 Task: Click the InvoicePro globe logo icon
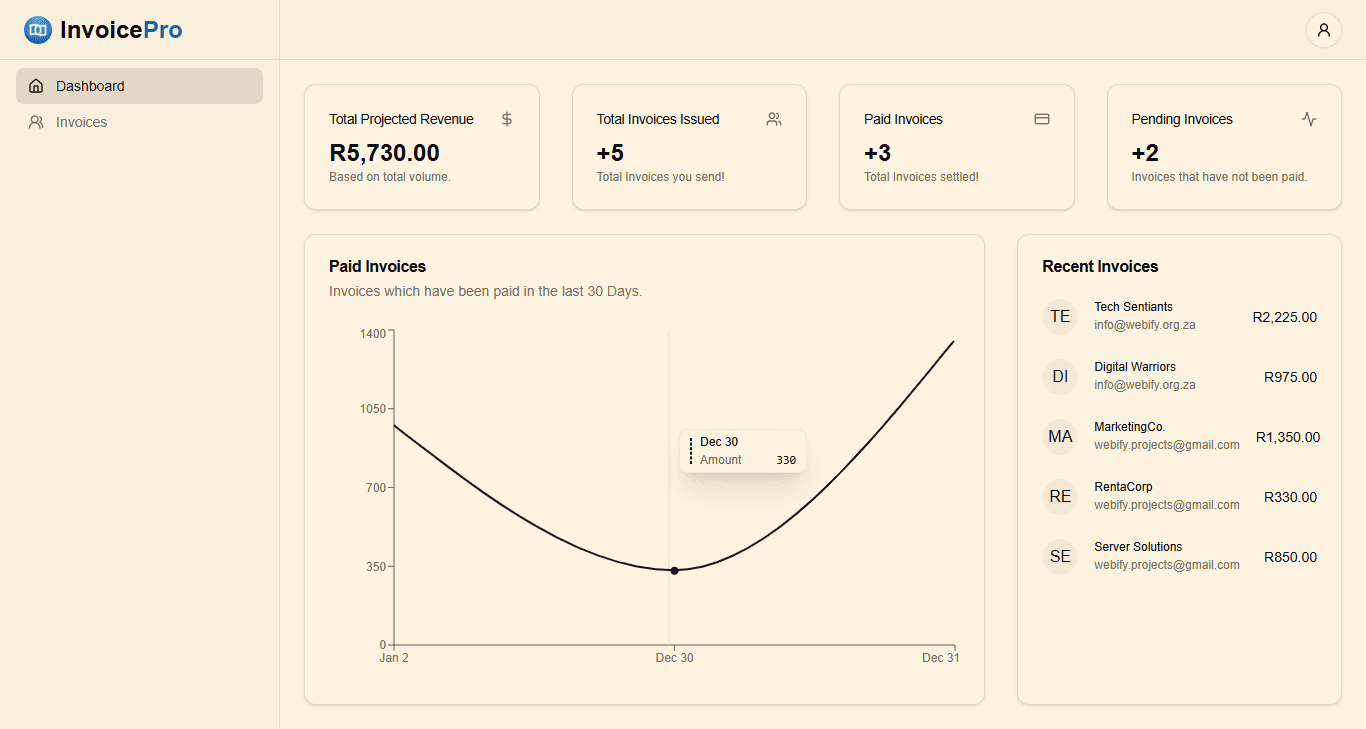[38, 30]
